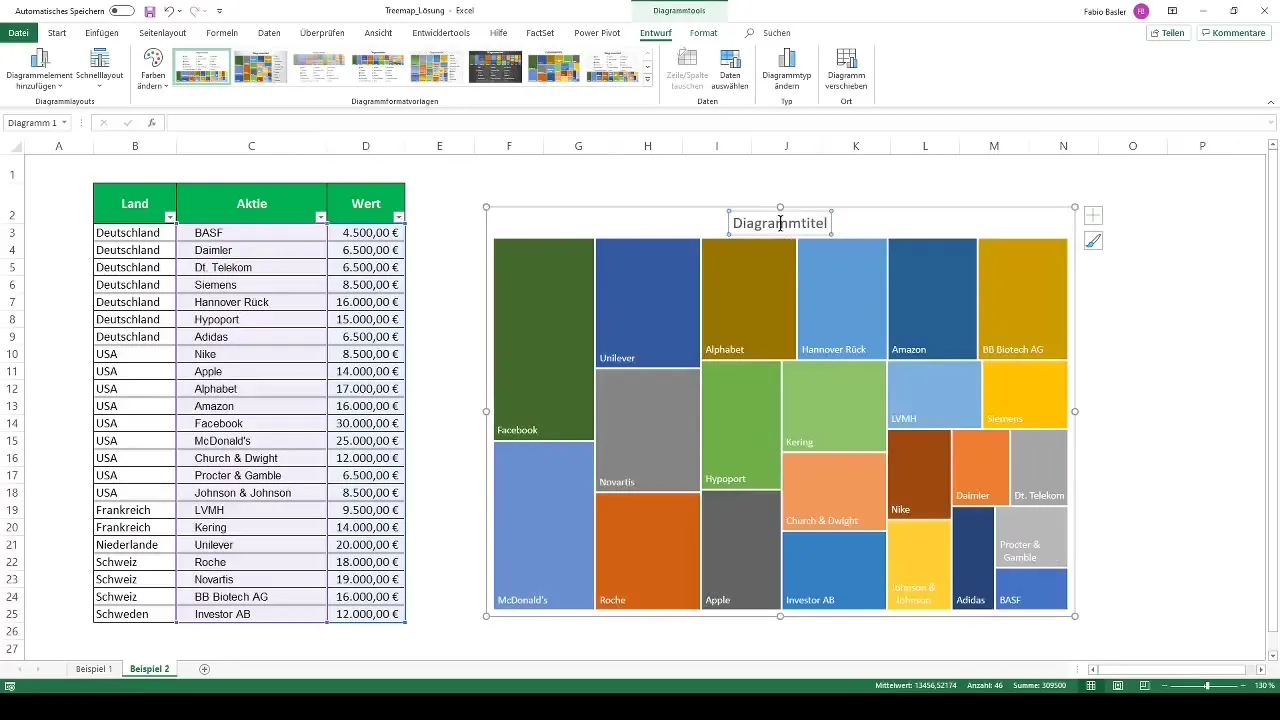Select the Facebook treemap tile
The height and width of the screenshot is (720, 1280).
pyautogui.click(x=544, y=339)
